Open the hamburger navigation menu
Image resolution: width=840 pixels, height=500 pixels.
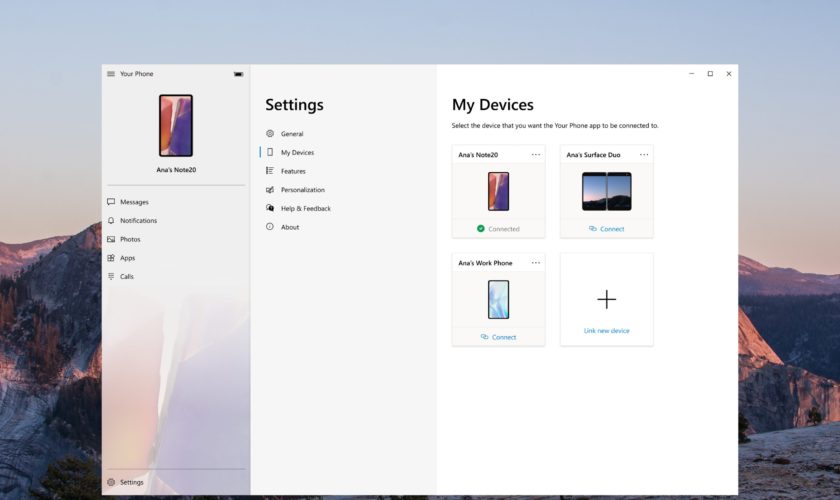[x=111, y=74]
